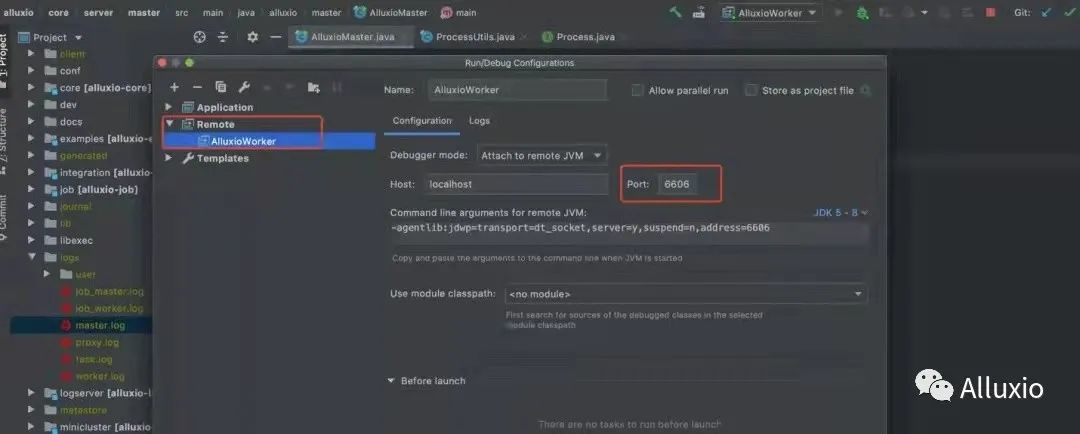Open the Project tool window side tab
This screenshot has height=434, width=1080.
click(x=4, y=61)
